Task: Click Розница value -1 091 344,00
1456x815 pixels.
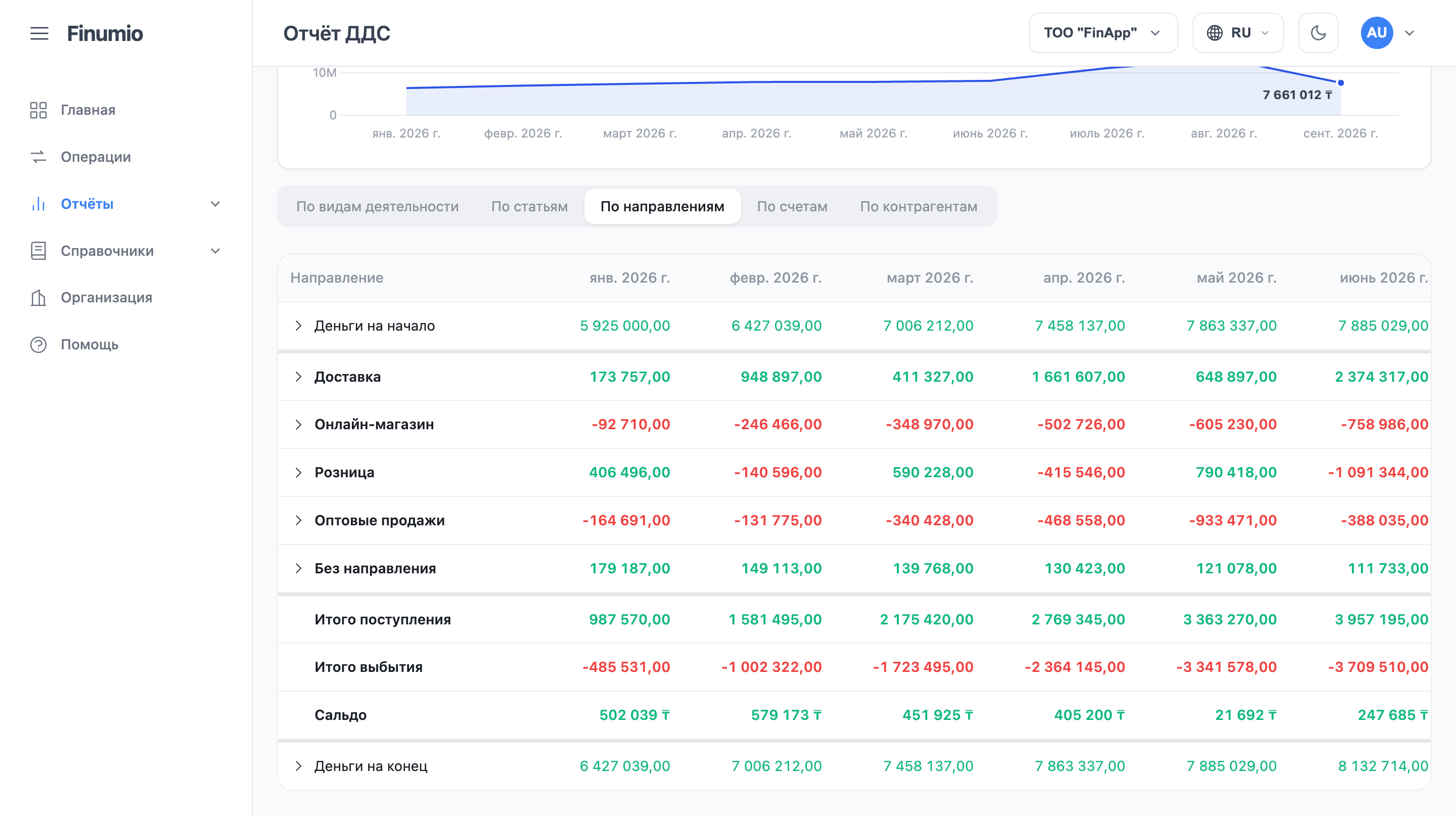Action: coord(1378,473)
